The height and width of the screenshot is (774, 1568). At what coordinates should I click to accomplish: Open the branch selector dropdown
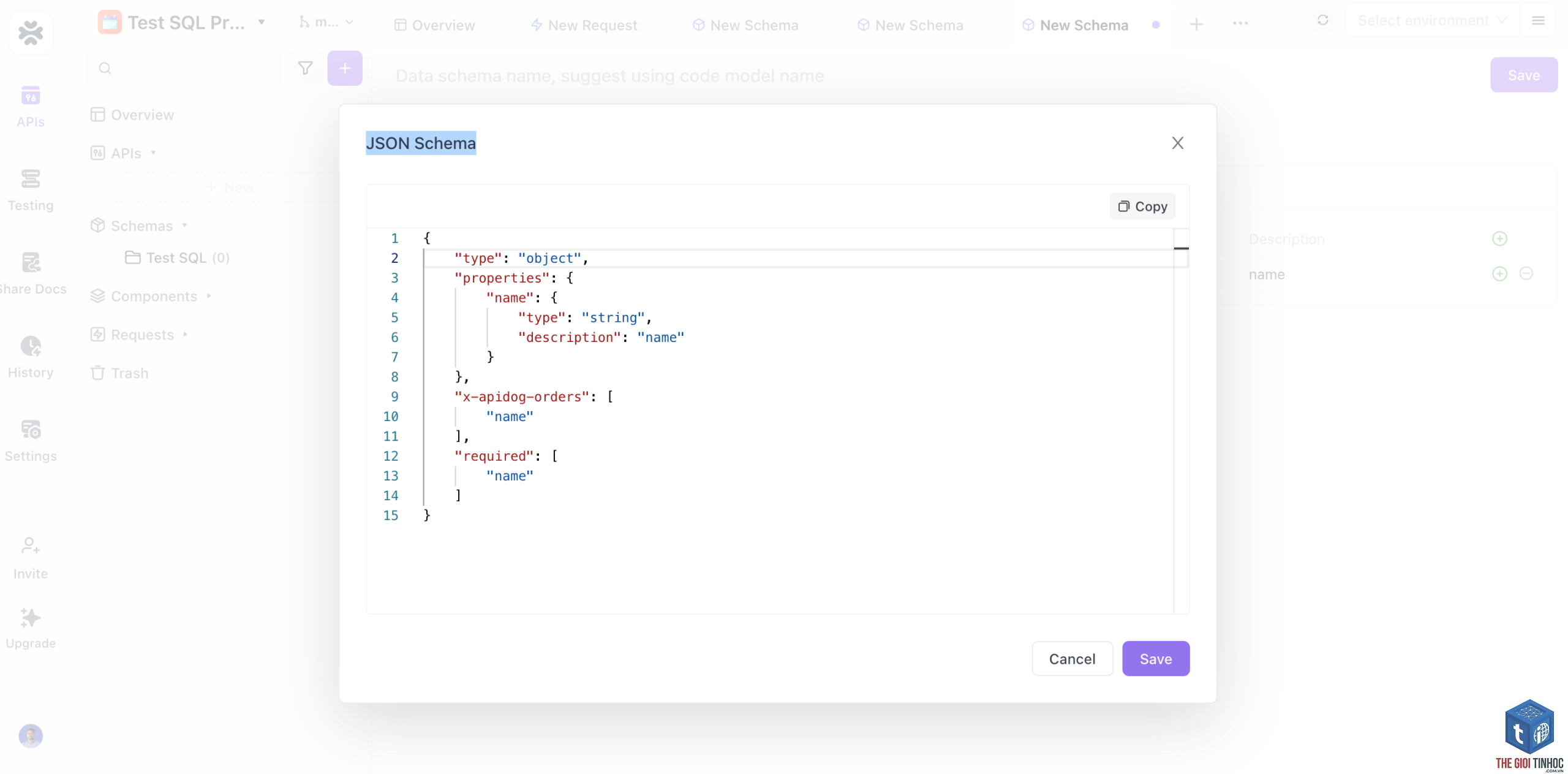(326, 23)
